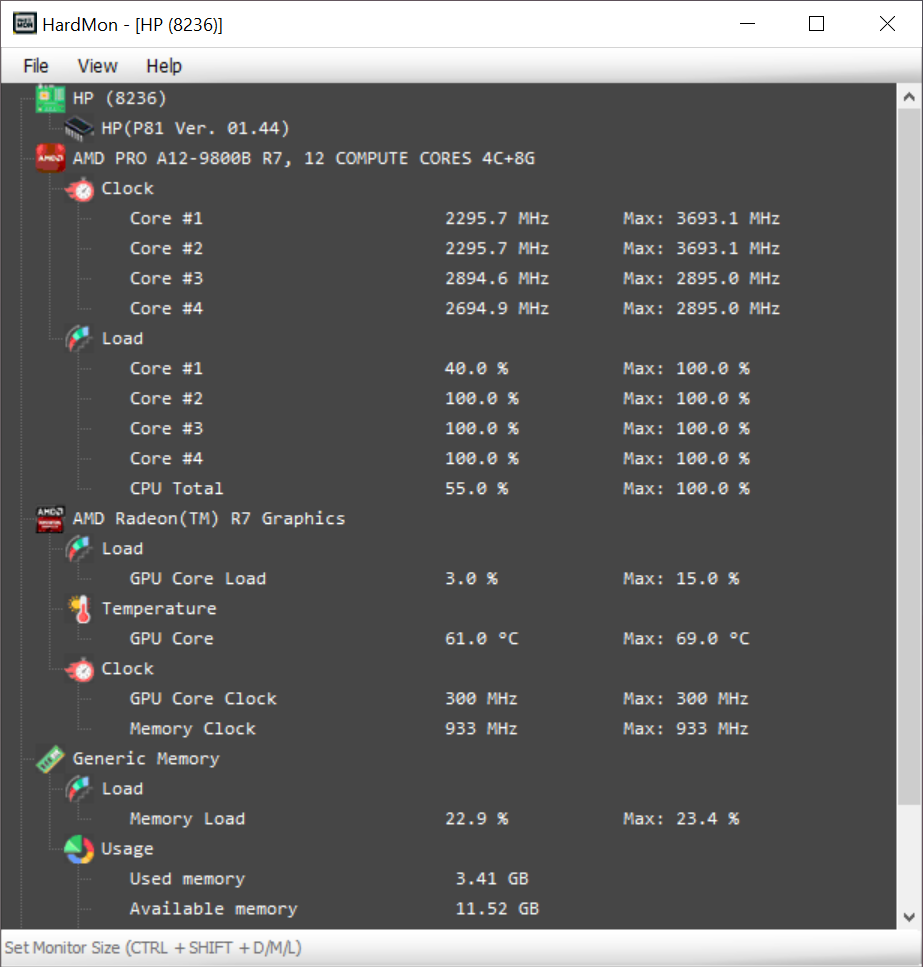Click the GPU Load gauge icon
Screen dimensions: 923x967
tap(79, 549)
